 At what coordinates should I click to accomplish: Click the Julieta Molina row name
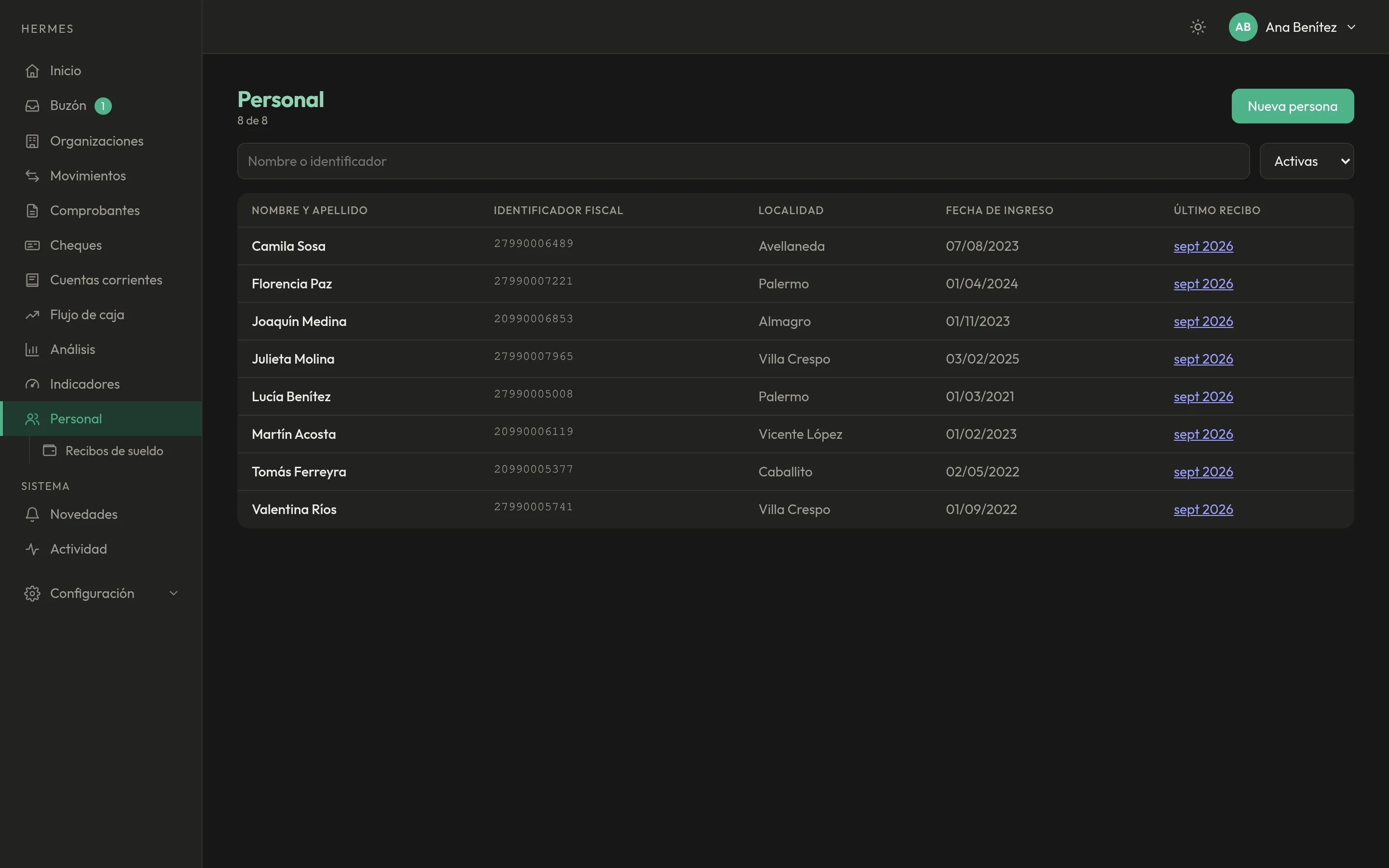click(x=293, y=359)
